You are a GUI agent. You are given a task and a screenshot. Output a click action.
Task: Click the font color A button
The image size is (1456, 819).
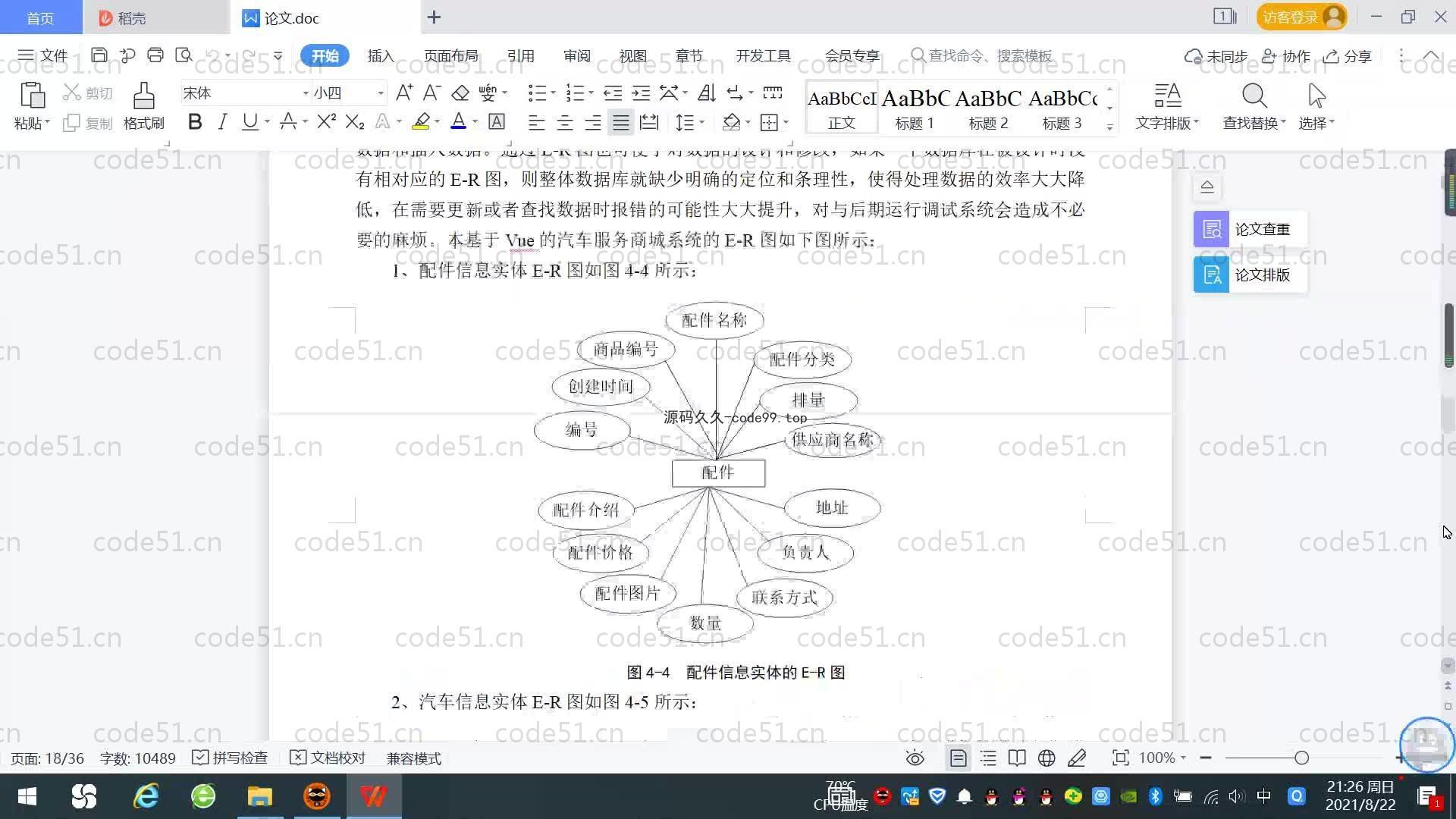[458, 121]
